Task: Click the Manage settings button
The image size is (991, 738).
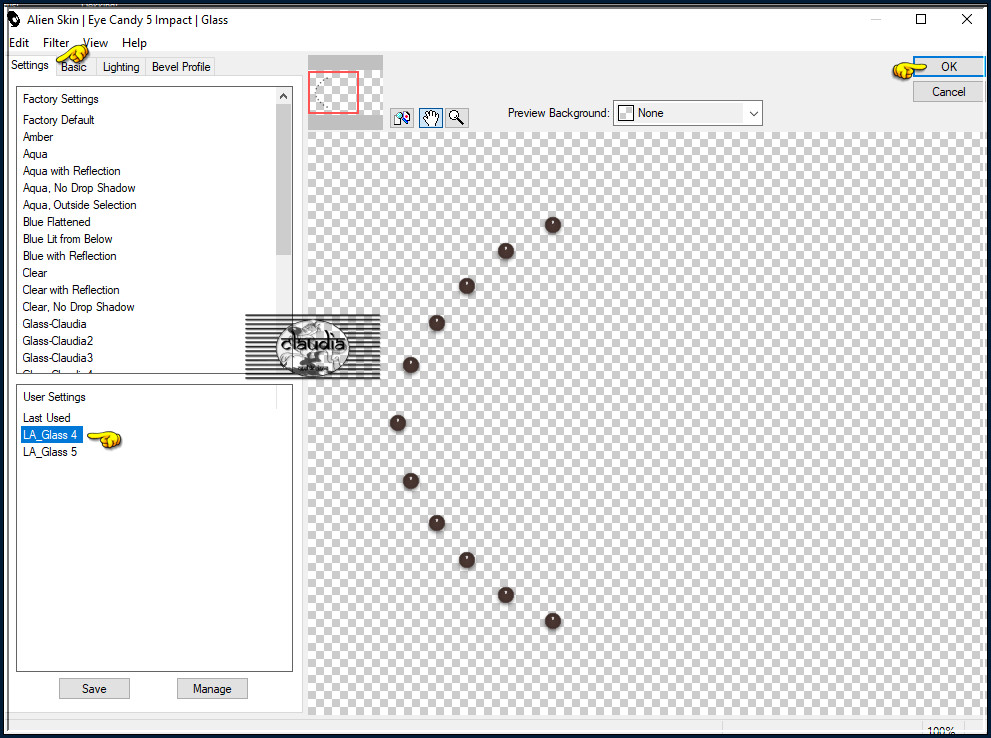Action: click(212, 689)
